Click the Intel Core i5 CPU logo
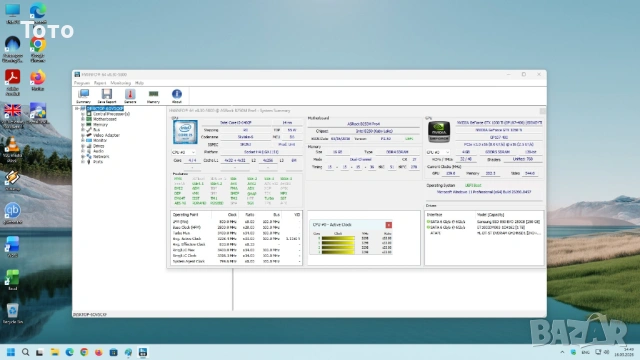The image size is (640, 360). point(185,132)
